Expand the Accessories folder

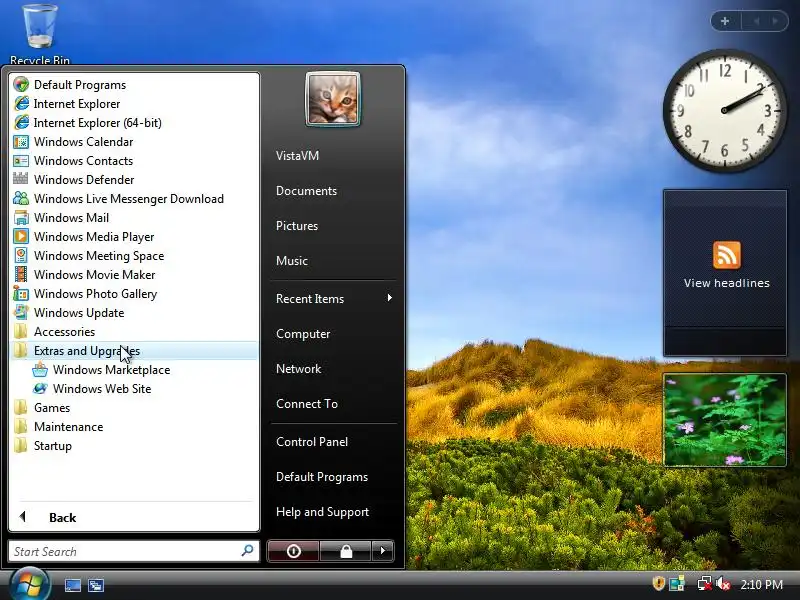(x=134, y=332)
